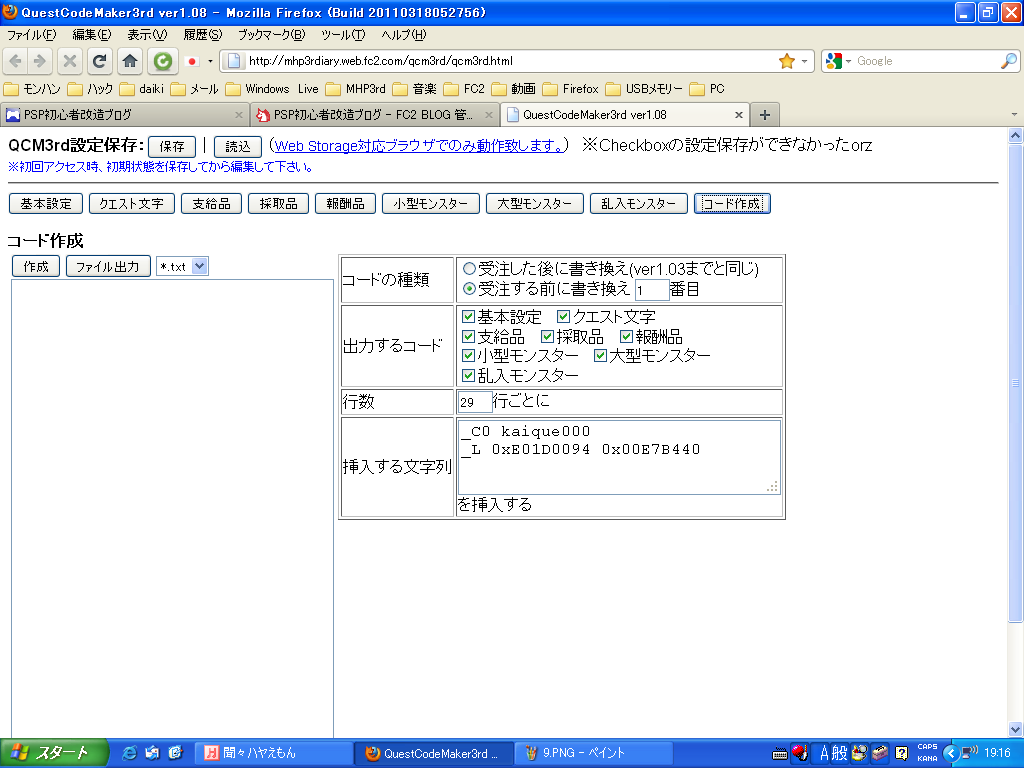Click the 読込 button
1024x768 pixels.
point(238,146)
